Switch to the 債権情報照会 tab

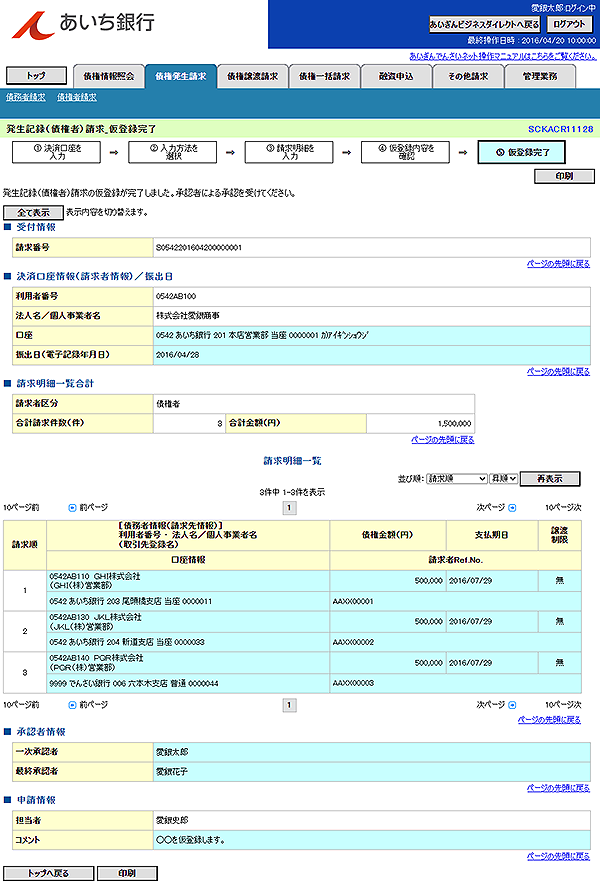[x=108, y=76]
